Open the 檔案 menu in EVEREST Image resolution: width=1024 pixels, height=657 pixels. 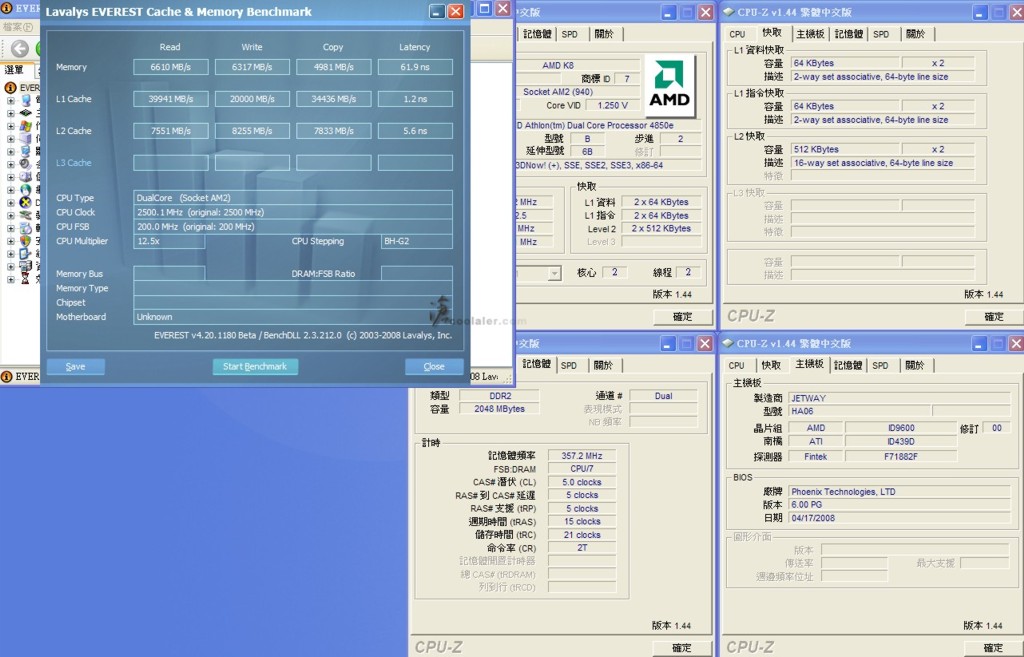pos(18,27)
